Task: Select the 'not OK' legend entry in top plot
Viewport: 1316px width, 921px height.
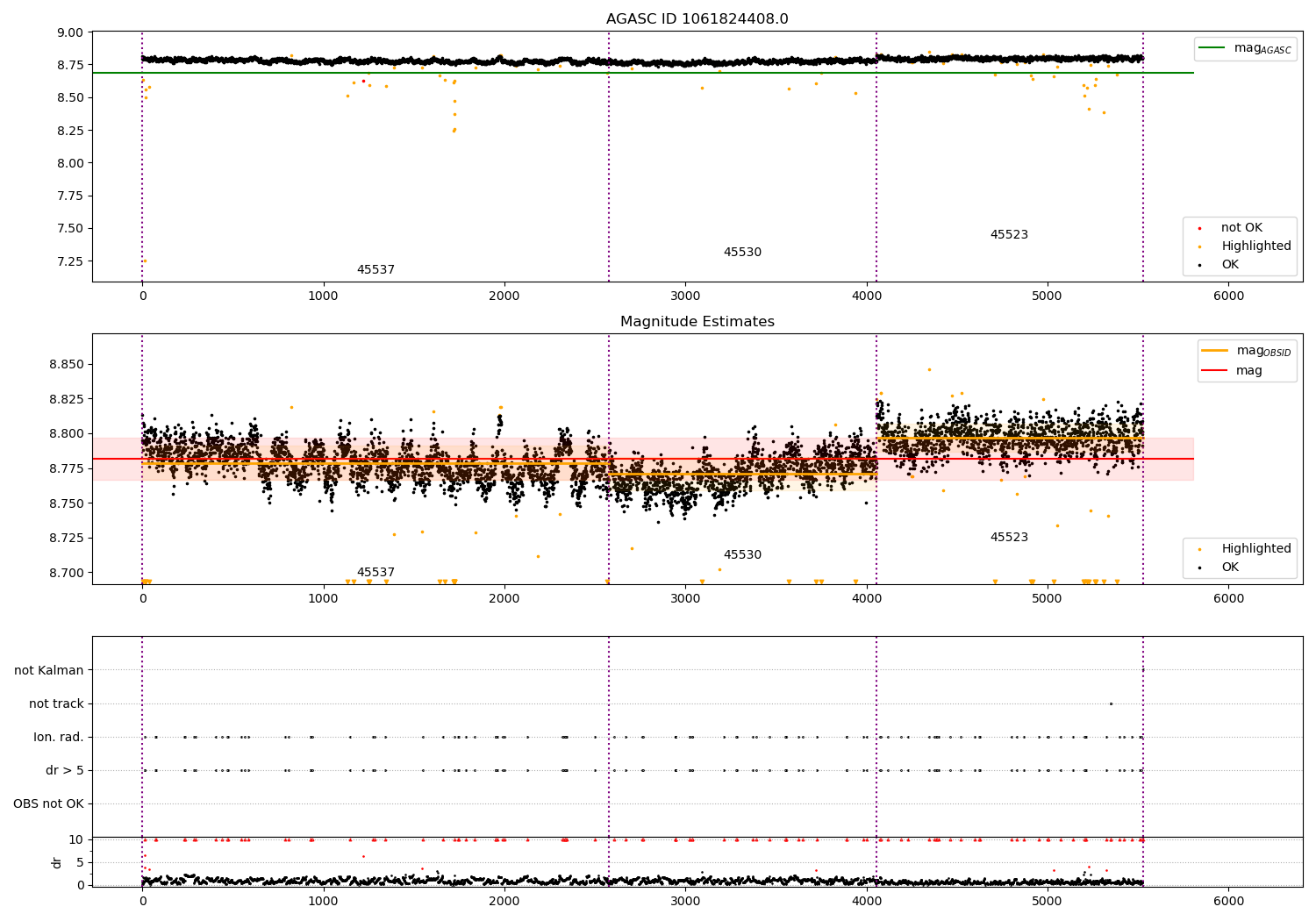Action: 1241,228
